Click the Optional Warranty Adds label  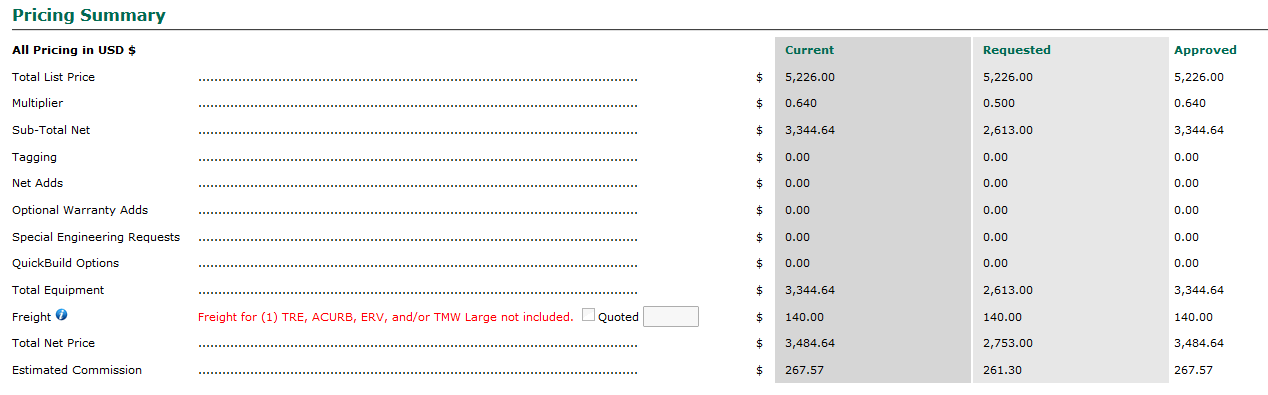coord(80,210)
